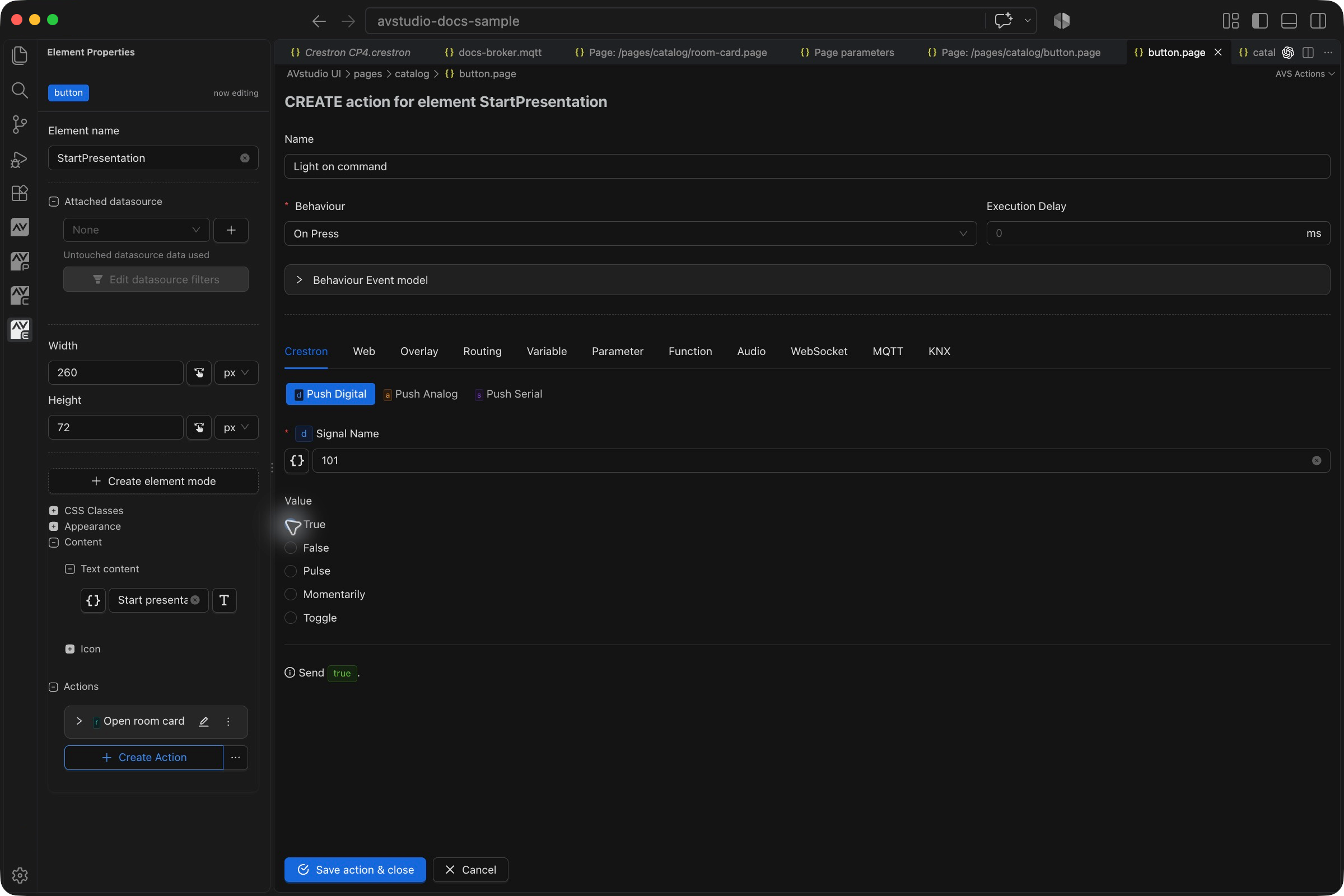Switch to the MQTT action tab
1344x896 pixels.
click(888, 352)
